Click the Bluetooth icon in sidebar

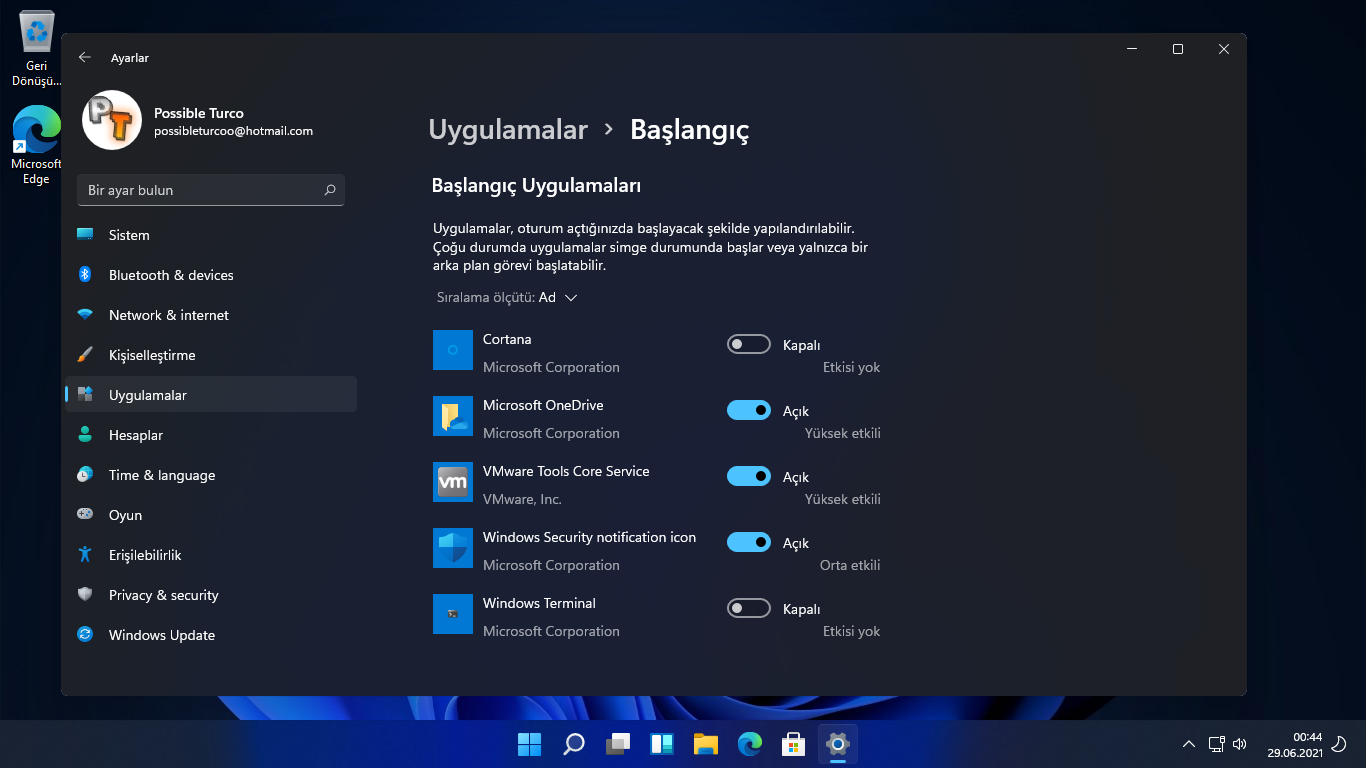click(85, 275)
